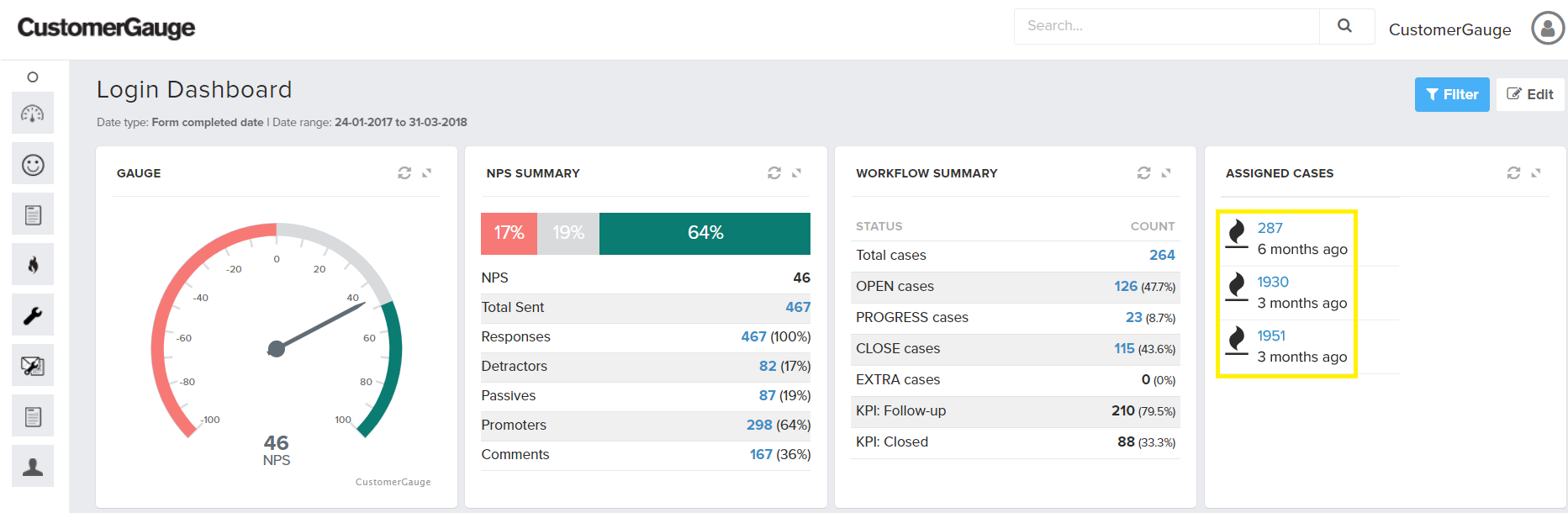Open the Detractors count 82

tap(768, 366)
